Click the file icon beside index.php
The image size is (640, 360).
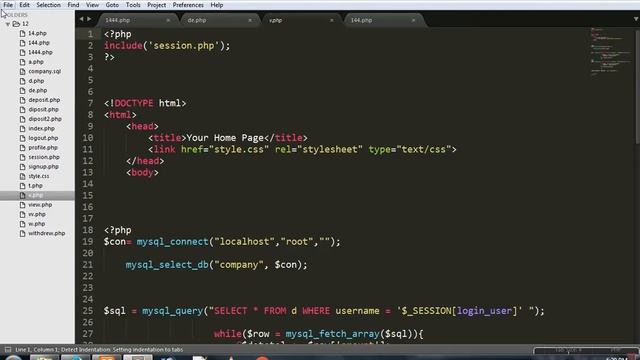pyautogui.click(x=22, y=129)
